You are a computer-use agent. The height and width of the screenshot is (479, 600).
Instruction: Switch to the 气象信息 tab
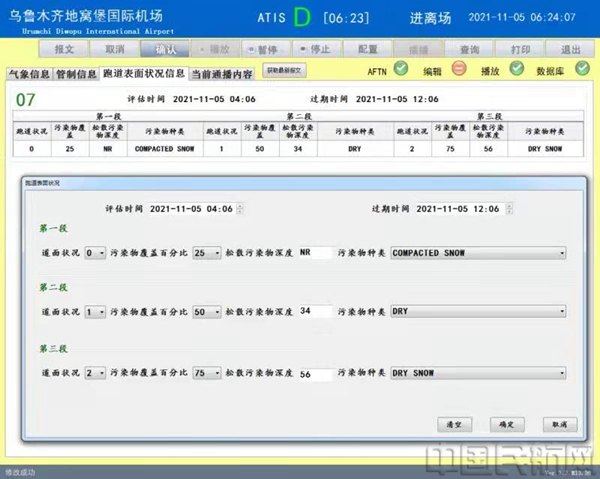coord(28,74)
